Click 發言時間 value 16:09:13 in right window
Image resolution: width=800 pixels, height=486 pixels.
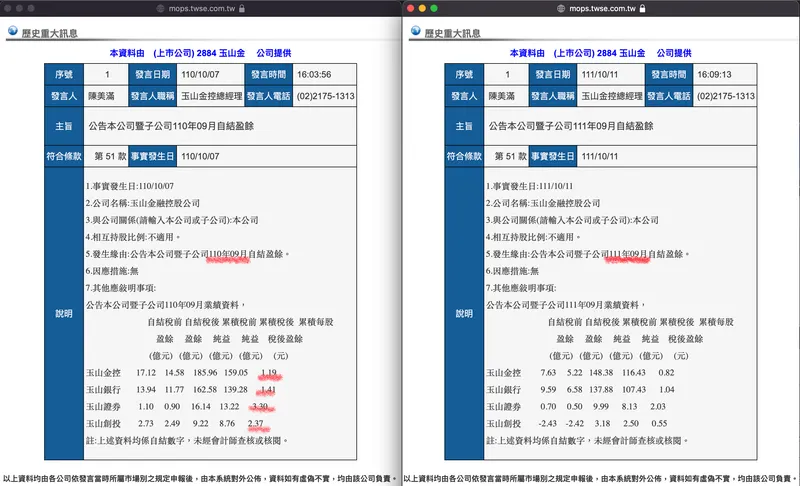714,74
